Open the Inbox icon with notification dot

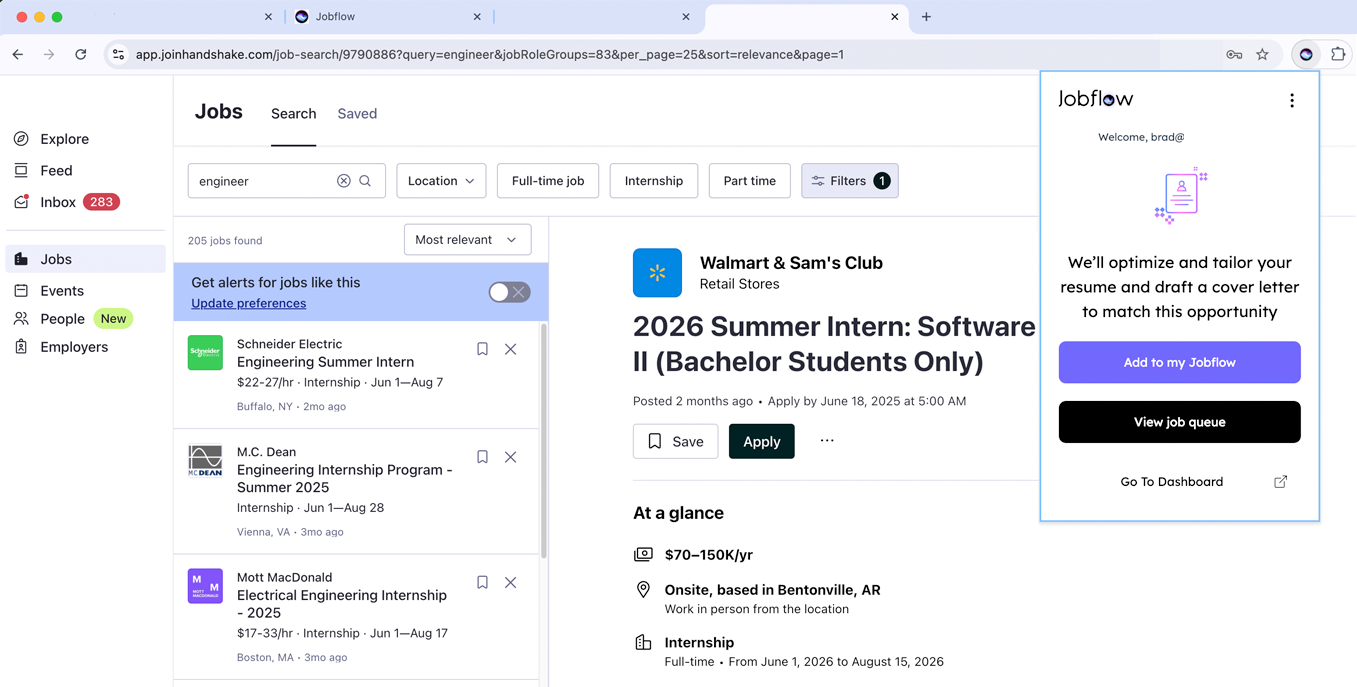21,202
